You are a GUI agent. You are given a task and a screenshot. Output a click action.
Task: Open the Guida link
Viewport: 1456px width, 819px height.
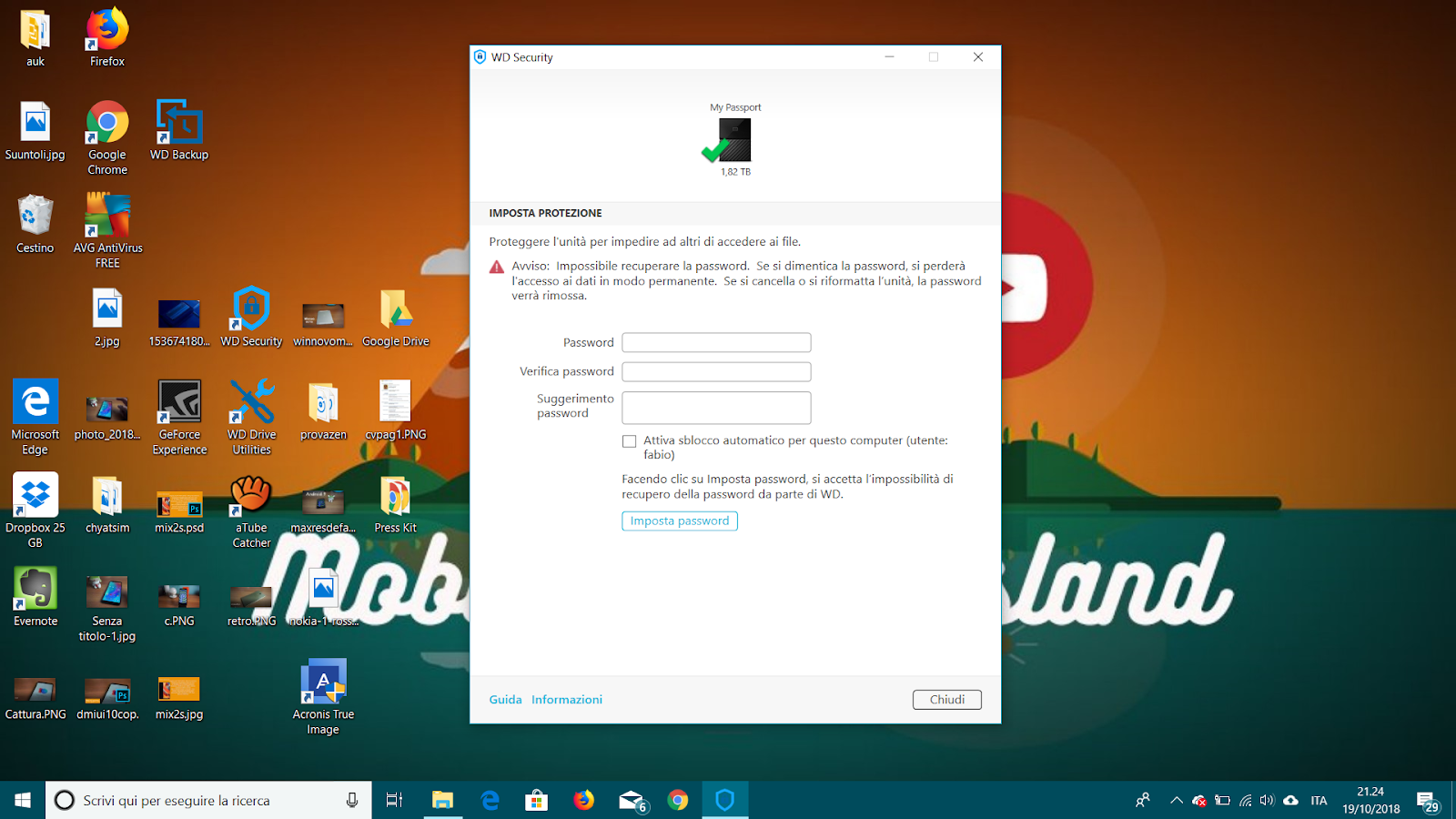[505, 700]
